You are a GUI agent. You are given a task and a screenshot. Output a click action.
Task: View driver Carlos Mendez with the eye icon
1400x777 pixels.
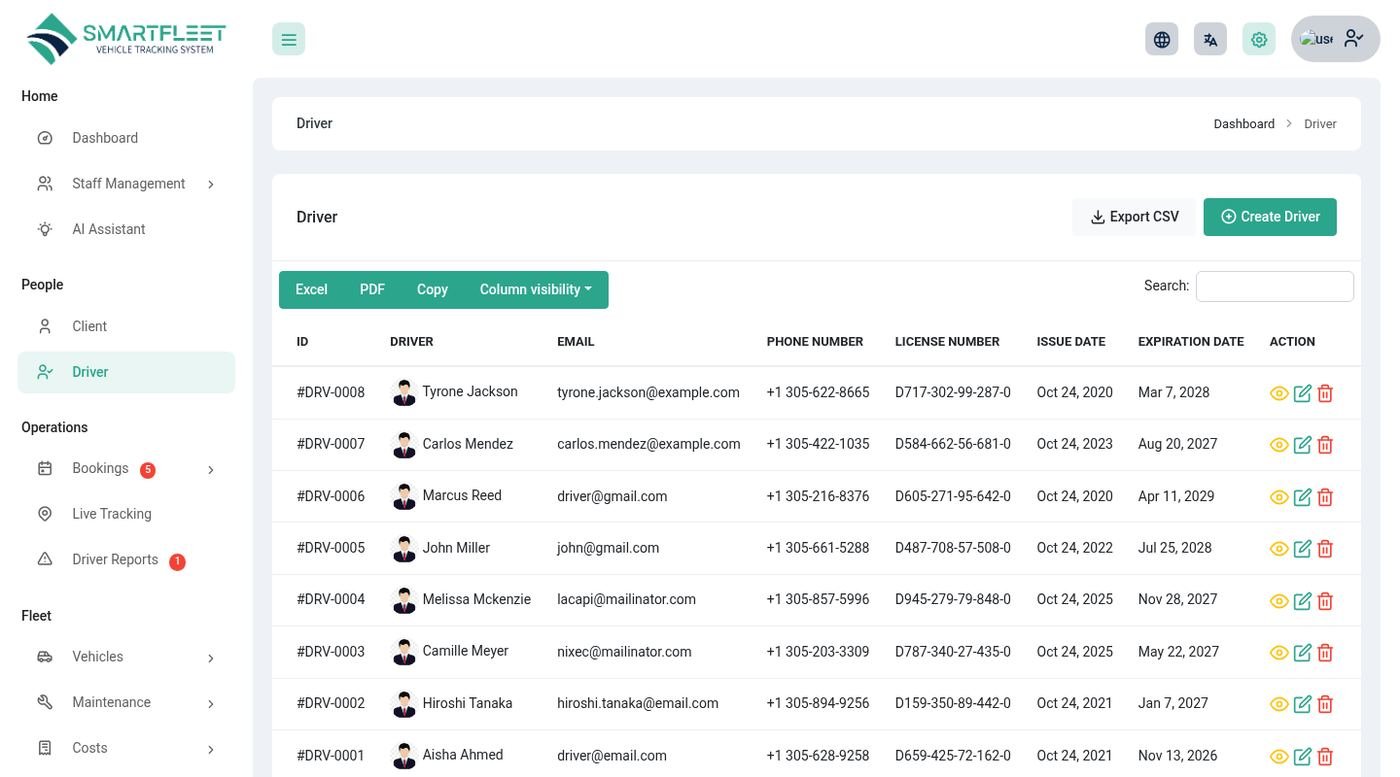[x=1279, y=445]
